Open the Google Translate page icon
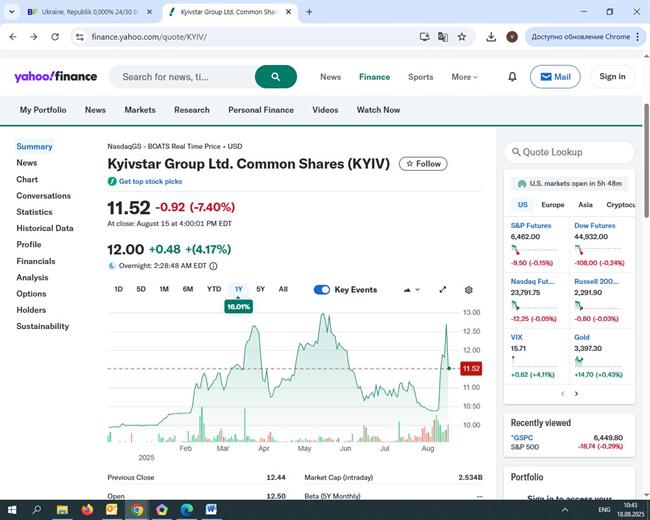 pos(443,37)
